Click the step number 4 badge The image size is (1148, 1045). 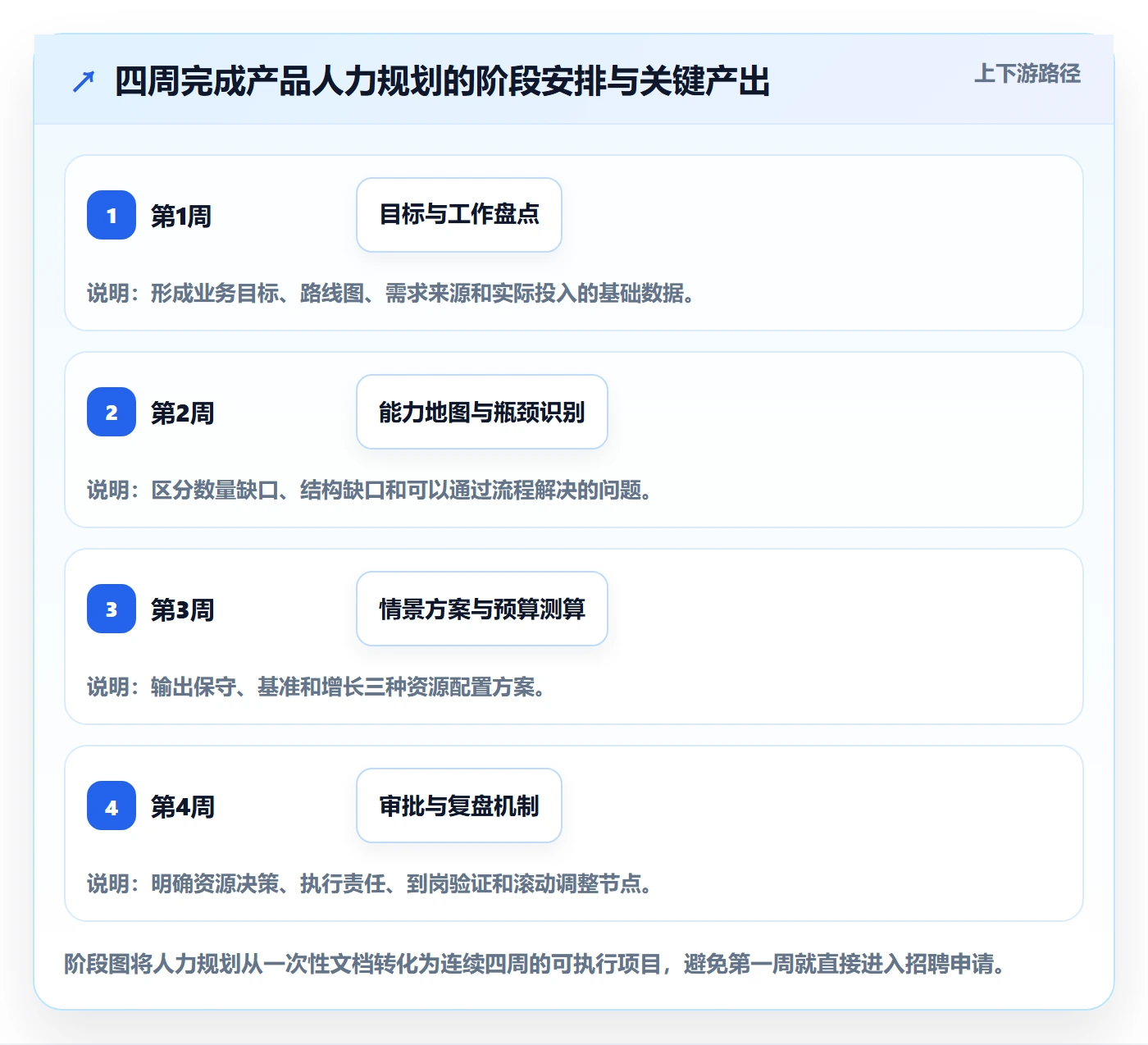[112, 805]
